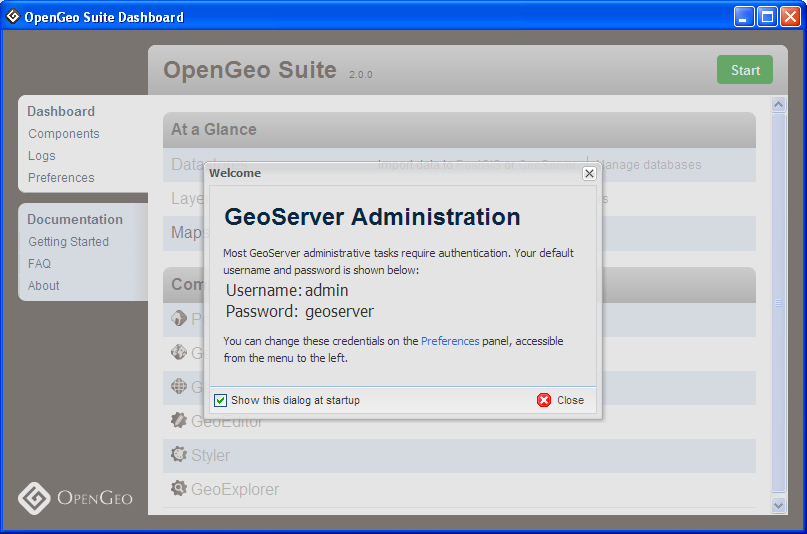
Task: Click the Styler component gear icon
Action: tap(179, 454)
